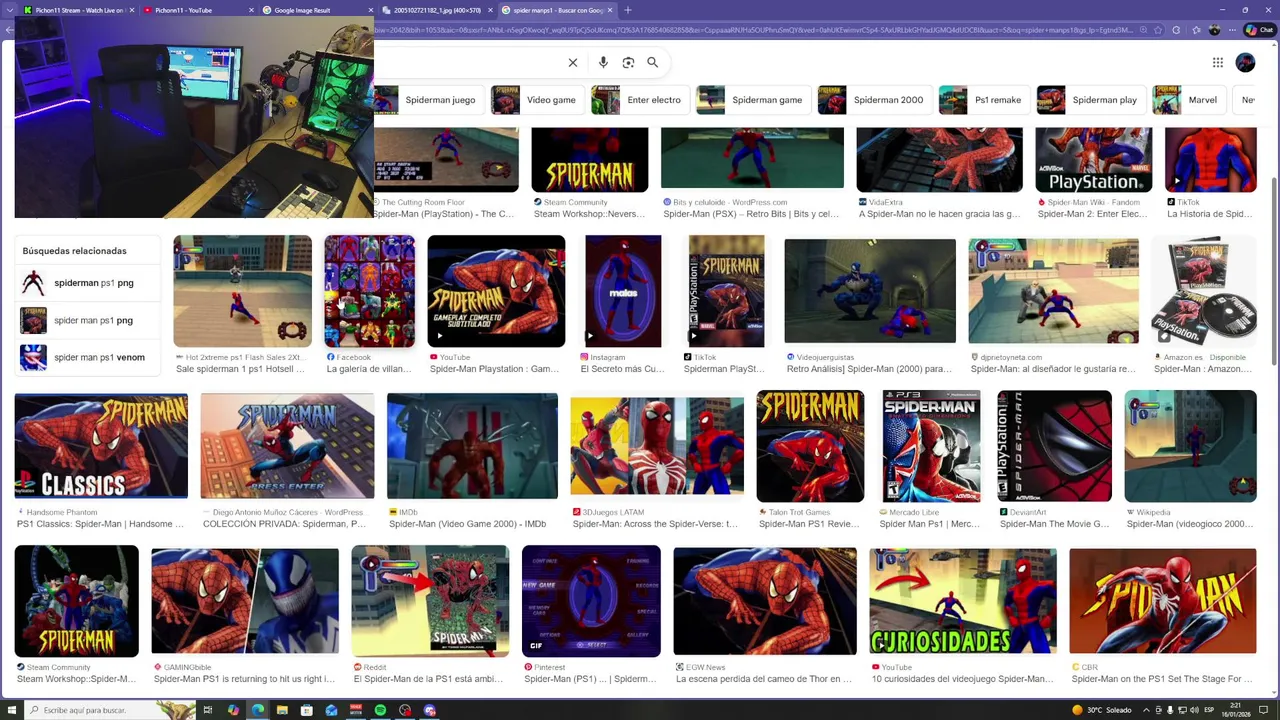The height and width of the screenshot is (720, 1280).
Task: Filter results by 'Spiderman 2000' chip
Action: 874,100
